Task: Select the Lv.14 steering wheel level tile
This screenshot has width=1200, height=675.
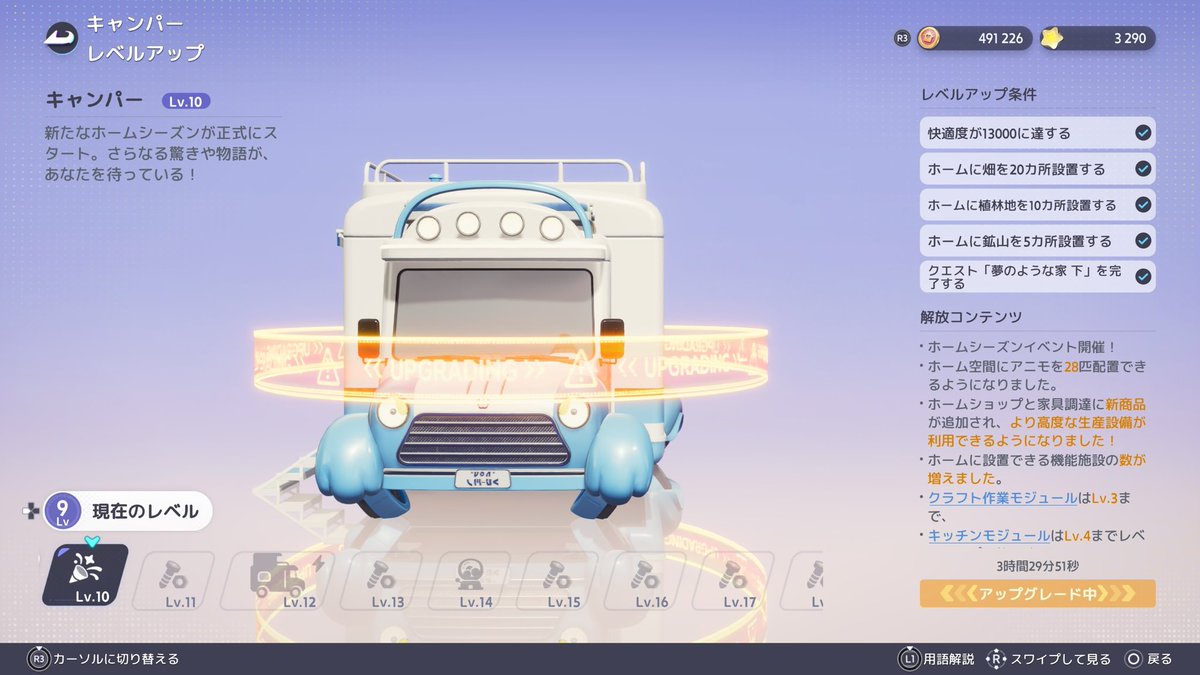Action: (x=469, y=580)
